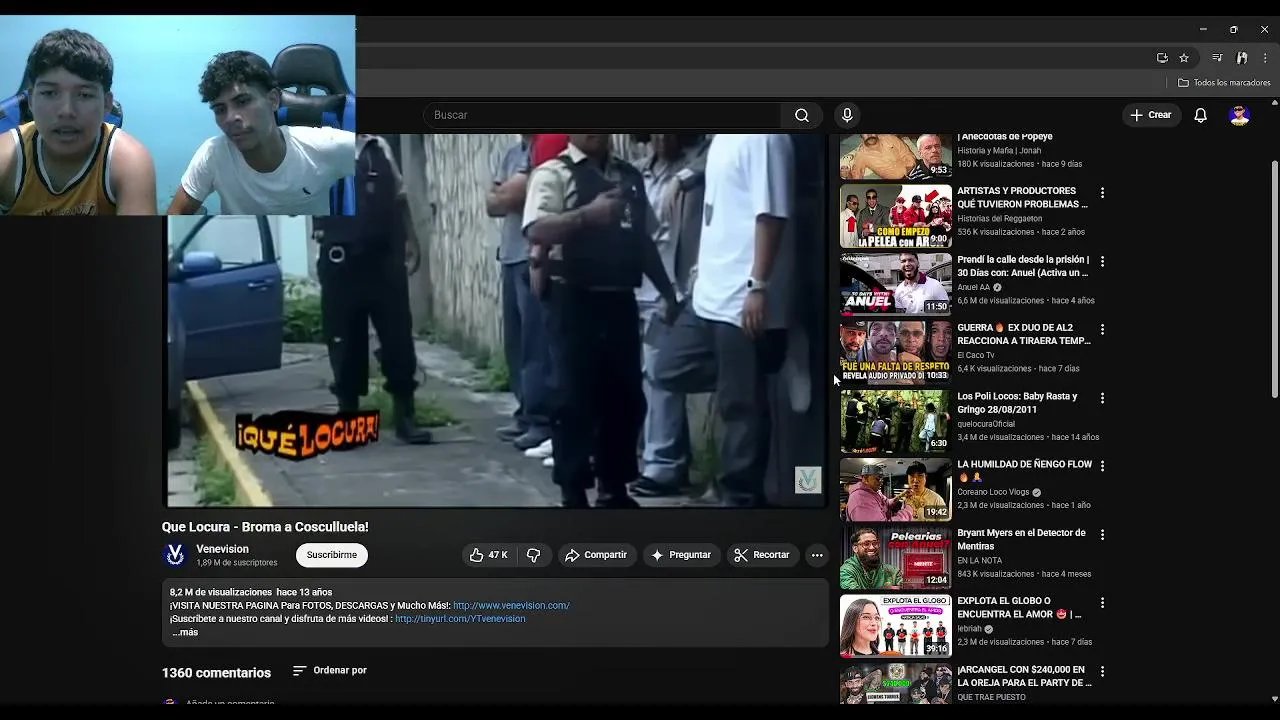Open options menu for ARTISTAS Y PRODUCTORES video
Image resolution: width=1280 pixels, height=720 pixels.
coord(1102,192)
